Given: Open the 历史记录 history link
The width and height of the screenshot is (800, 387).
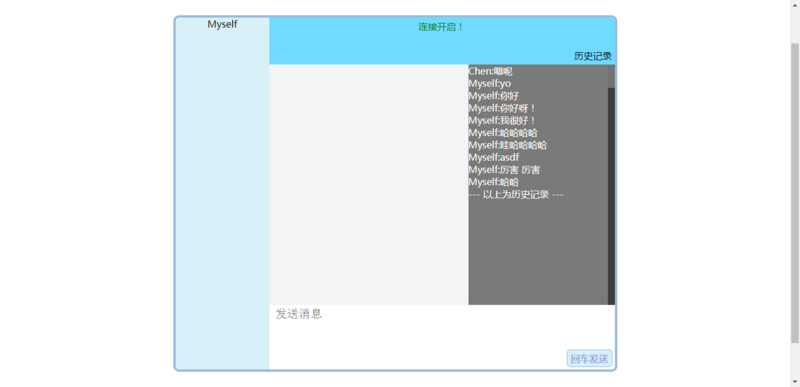Looking at the screenshot, I should pyautogui.click(x=592, y=57).
